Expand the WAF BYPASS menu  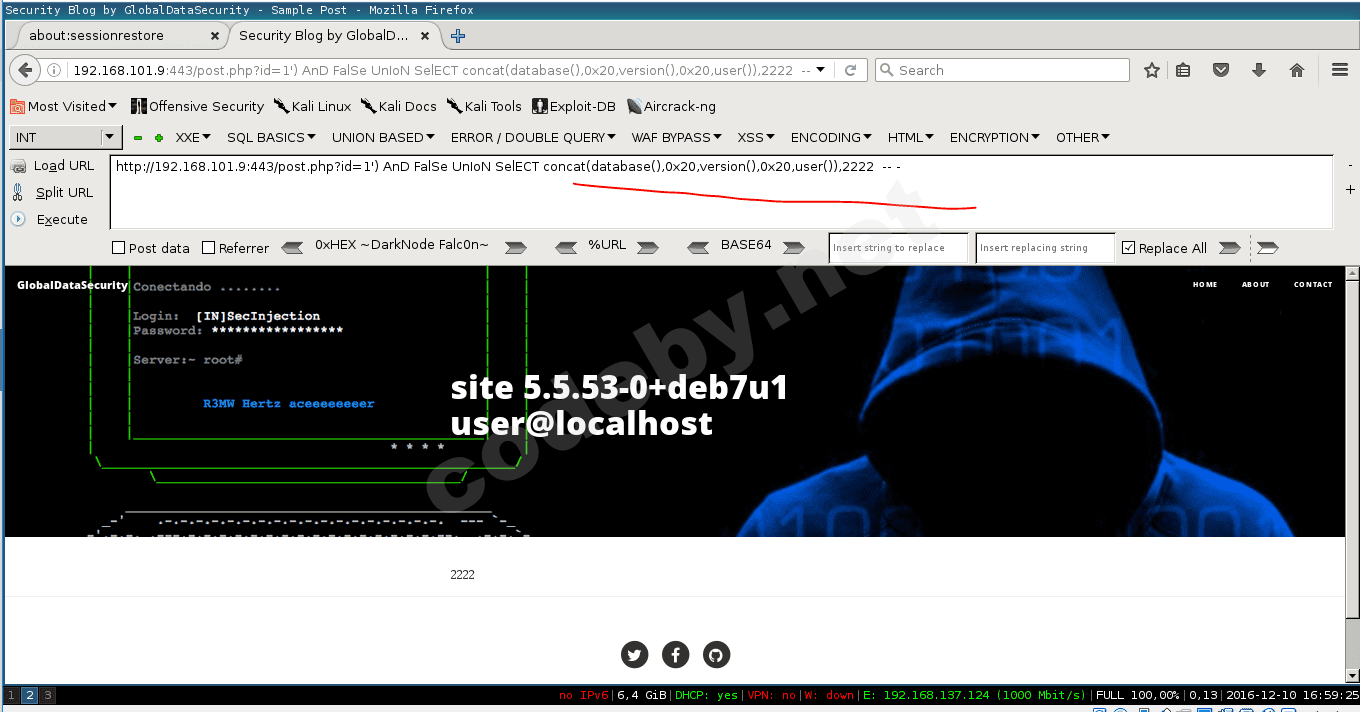(x=677, y=138)
